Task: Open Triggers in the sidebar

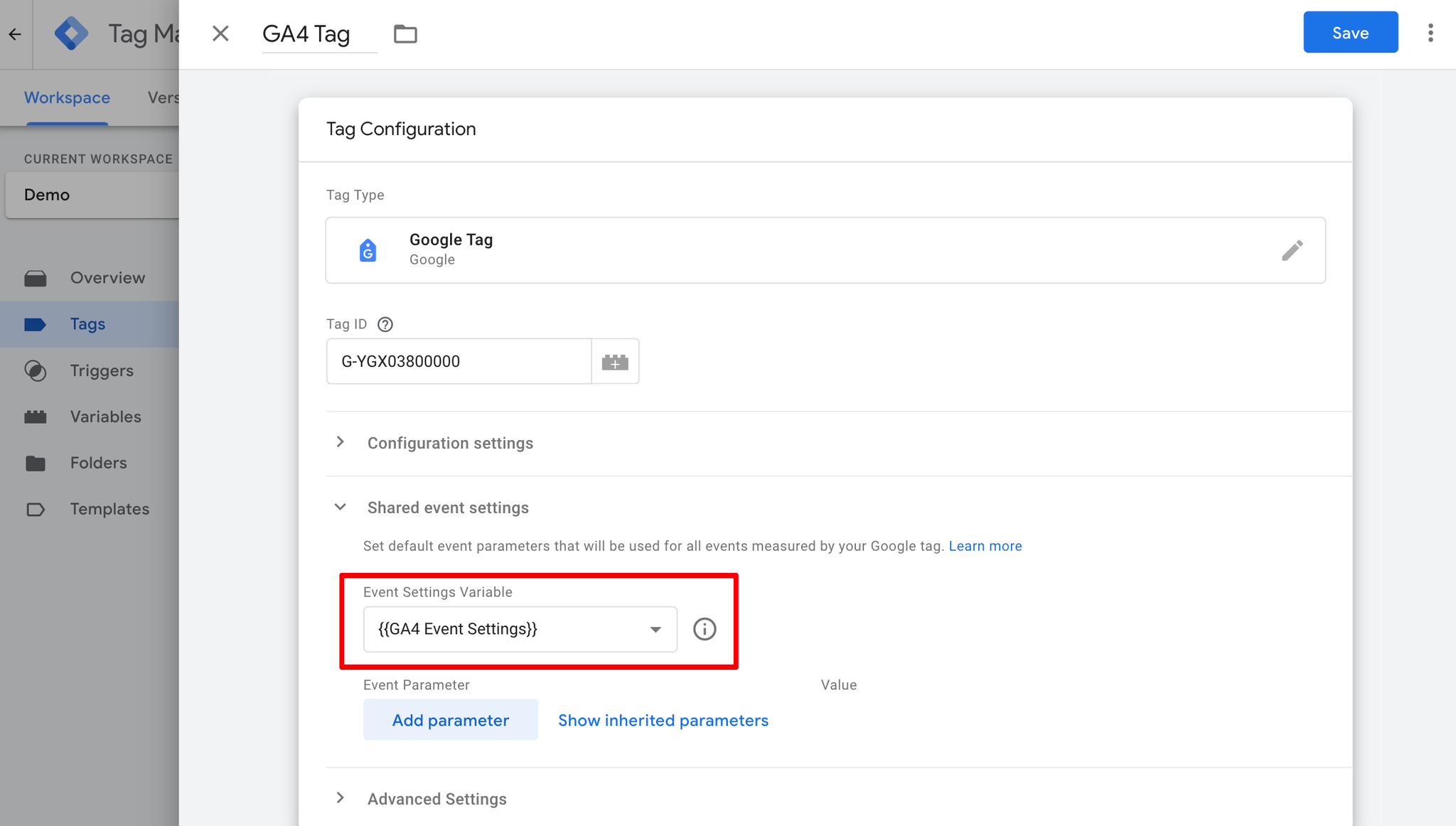Action: 102,370
